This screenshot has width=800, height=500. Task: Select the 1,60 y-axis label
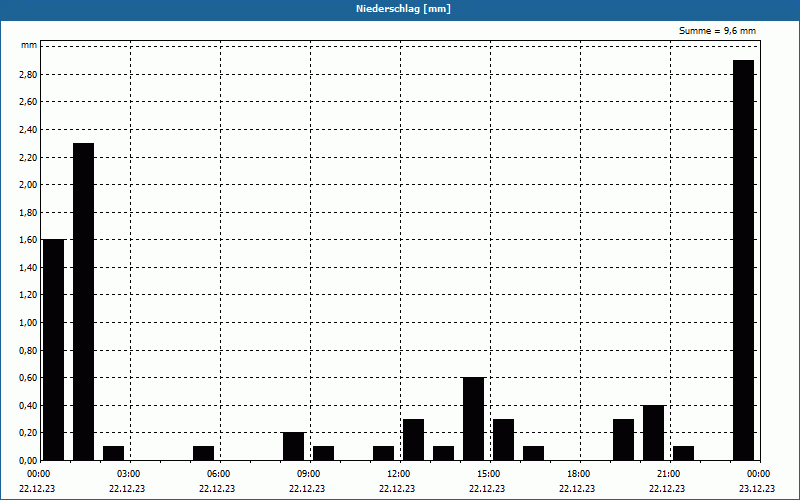[28, 240]
